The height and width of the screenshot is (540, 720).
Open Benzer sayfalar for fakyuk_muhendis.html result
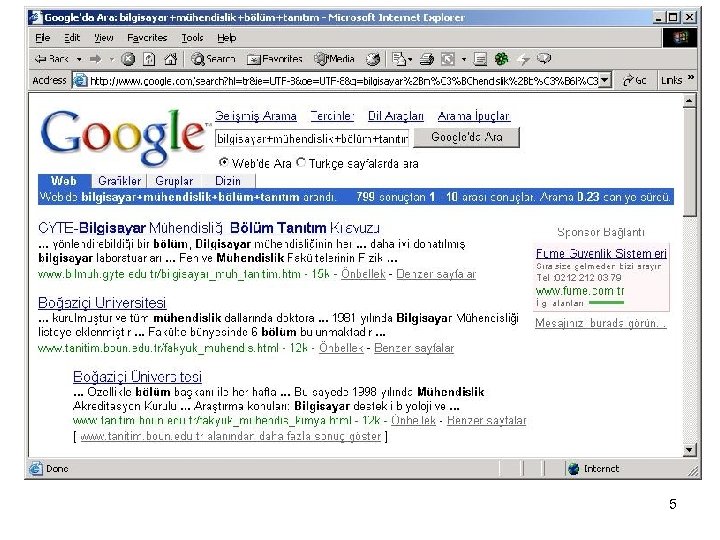pyautogui.click(x=414, y=348)
